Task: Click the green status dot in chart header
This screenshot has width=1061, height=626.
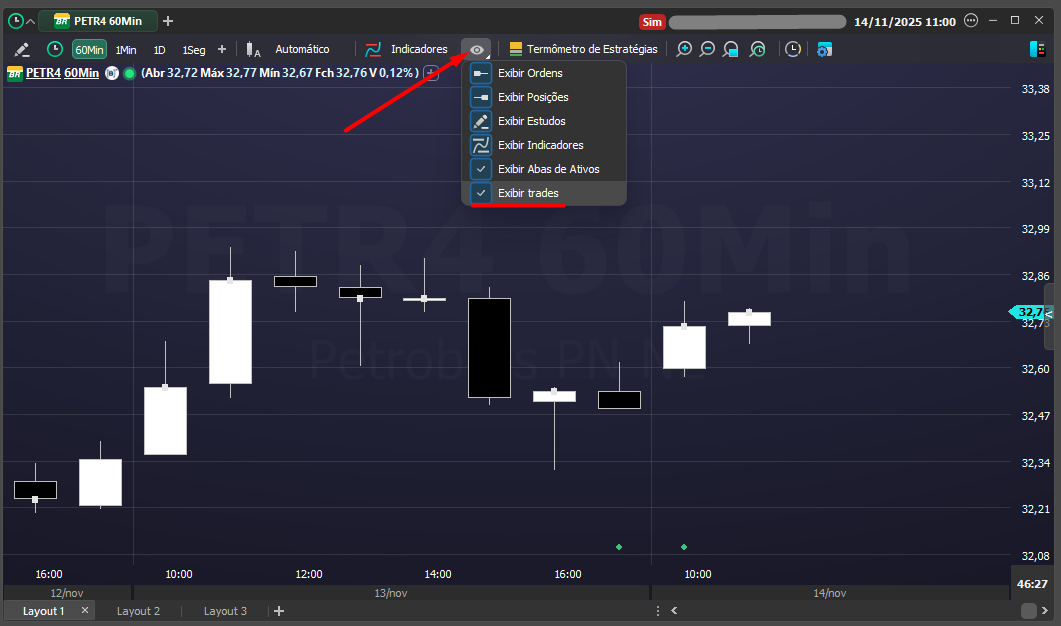Action: pyautogui.click(x=129, y=73)
